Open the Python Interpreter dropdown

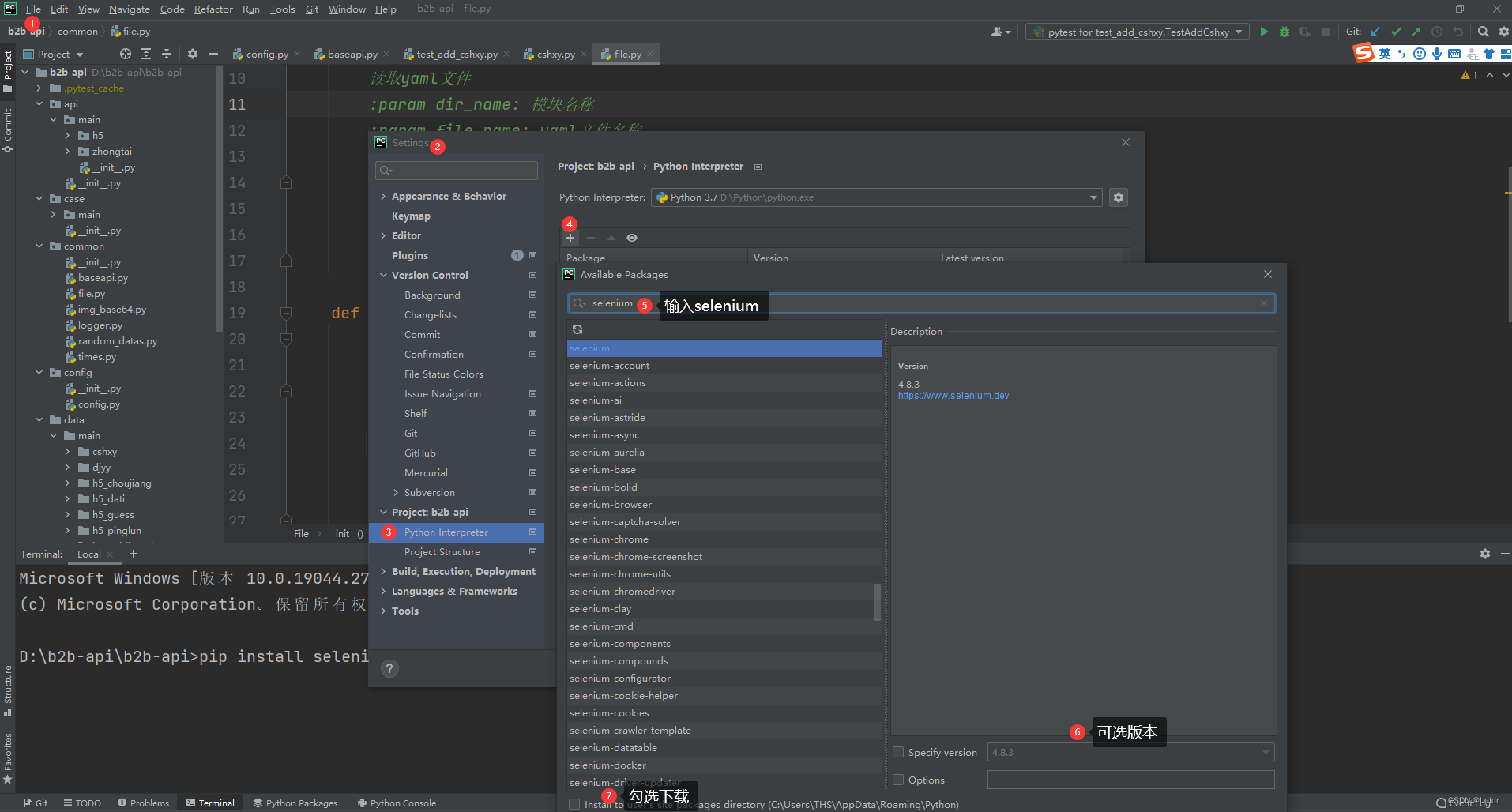[x=876, y=197]
